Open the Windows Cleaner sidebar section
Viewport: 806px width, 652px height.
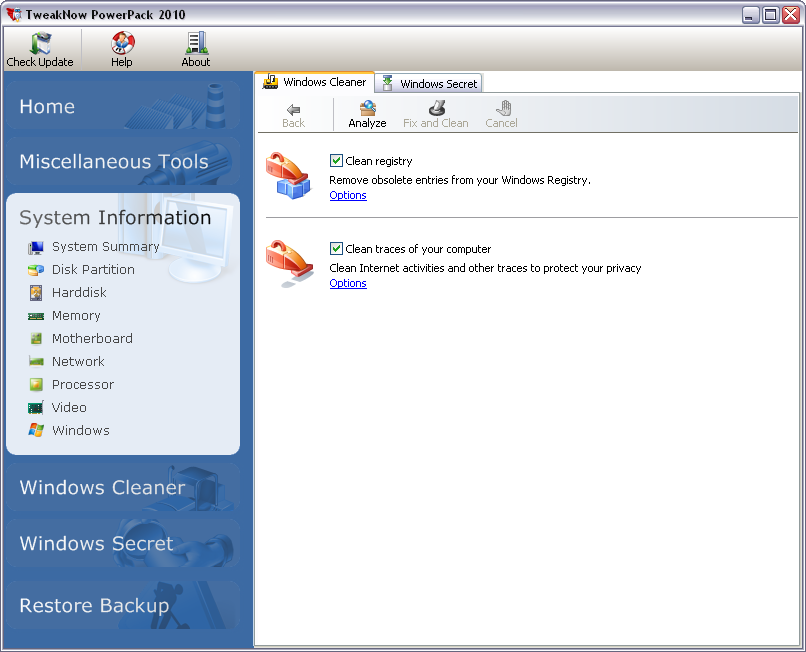pyautogui.click(x=123, y=487)
